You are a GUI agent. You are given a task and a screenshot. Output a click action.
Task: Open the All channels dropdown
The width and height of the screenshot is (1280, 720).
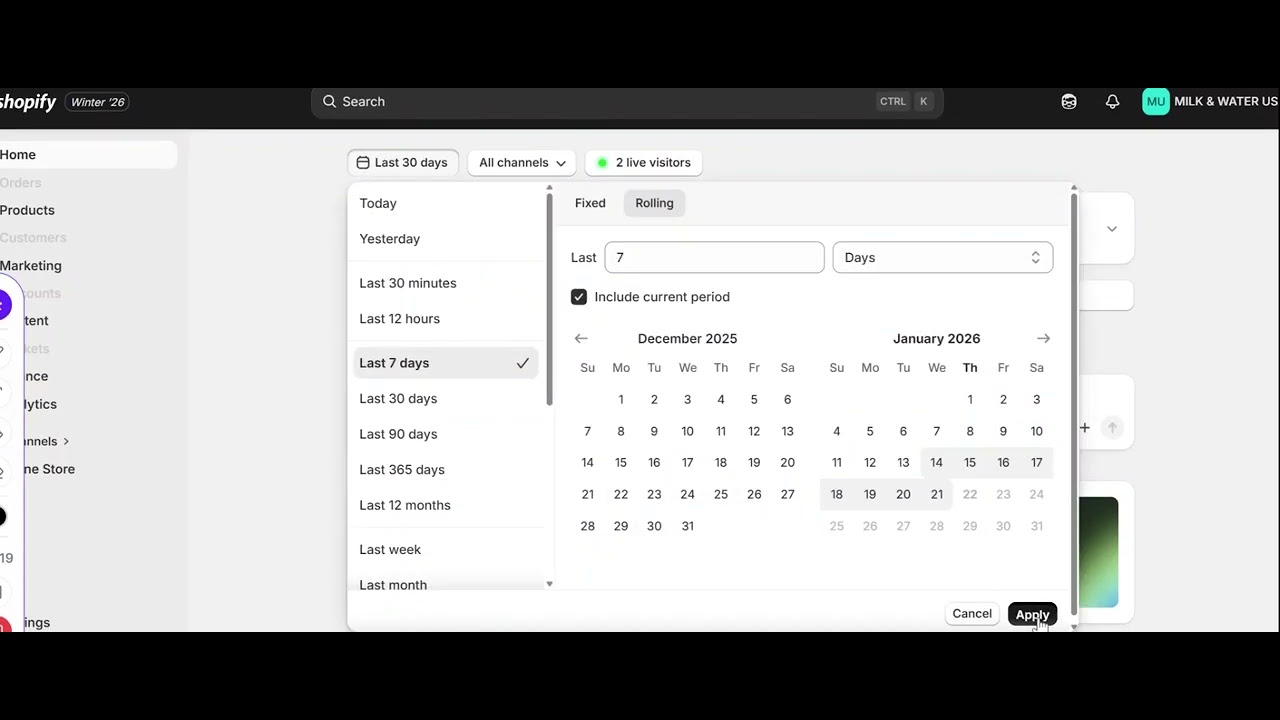[522, 162]
